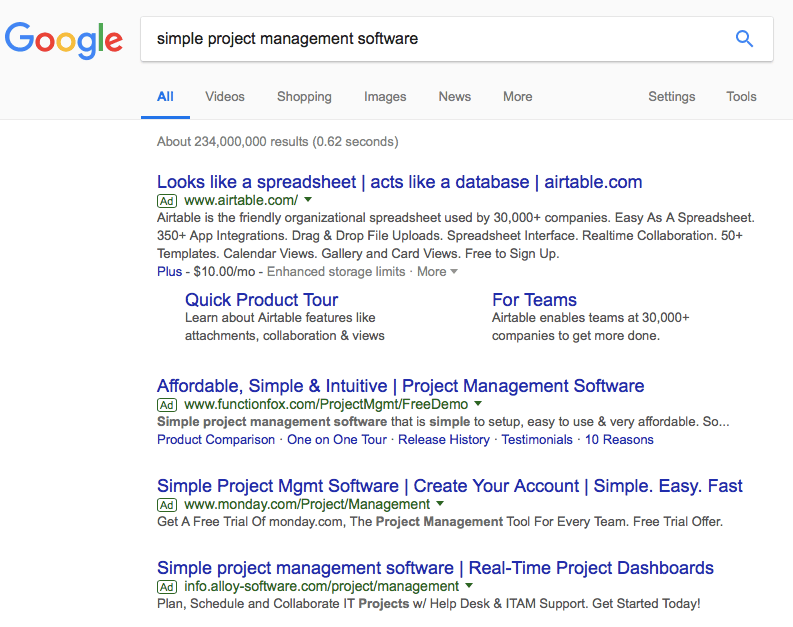793x627 pixels.
Task: Expand the arrow next to functionfox.com URL
Action: coord(478,404)
